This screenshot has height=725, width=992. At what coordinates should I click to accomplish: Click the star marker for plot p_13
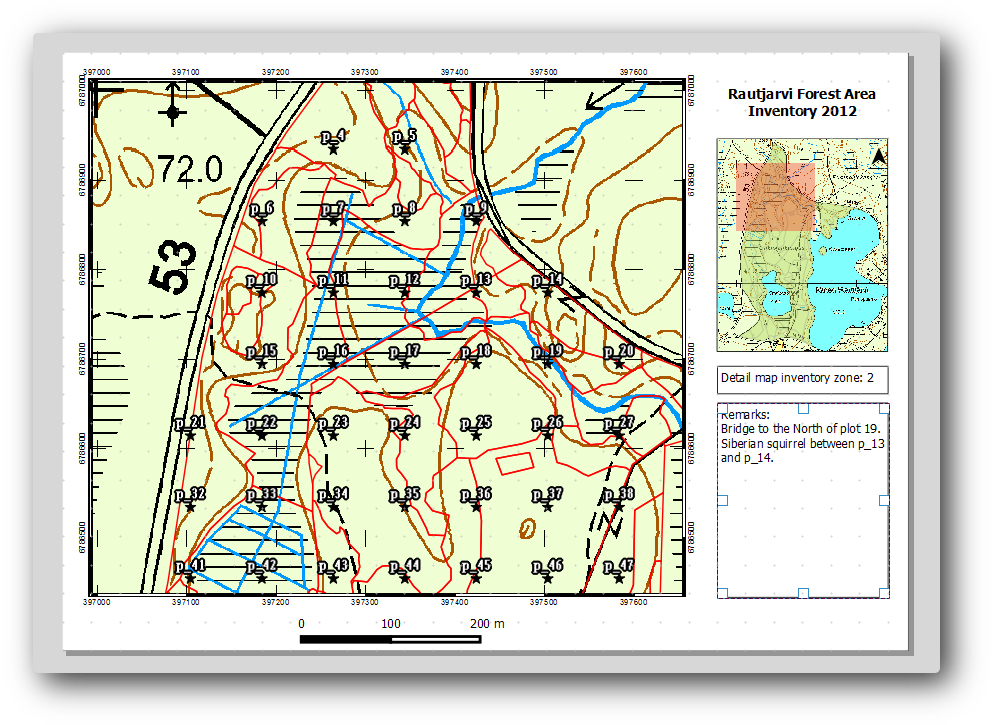click(476, 292)
